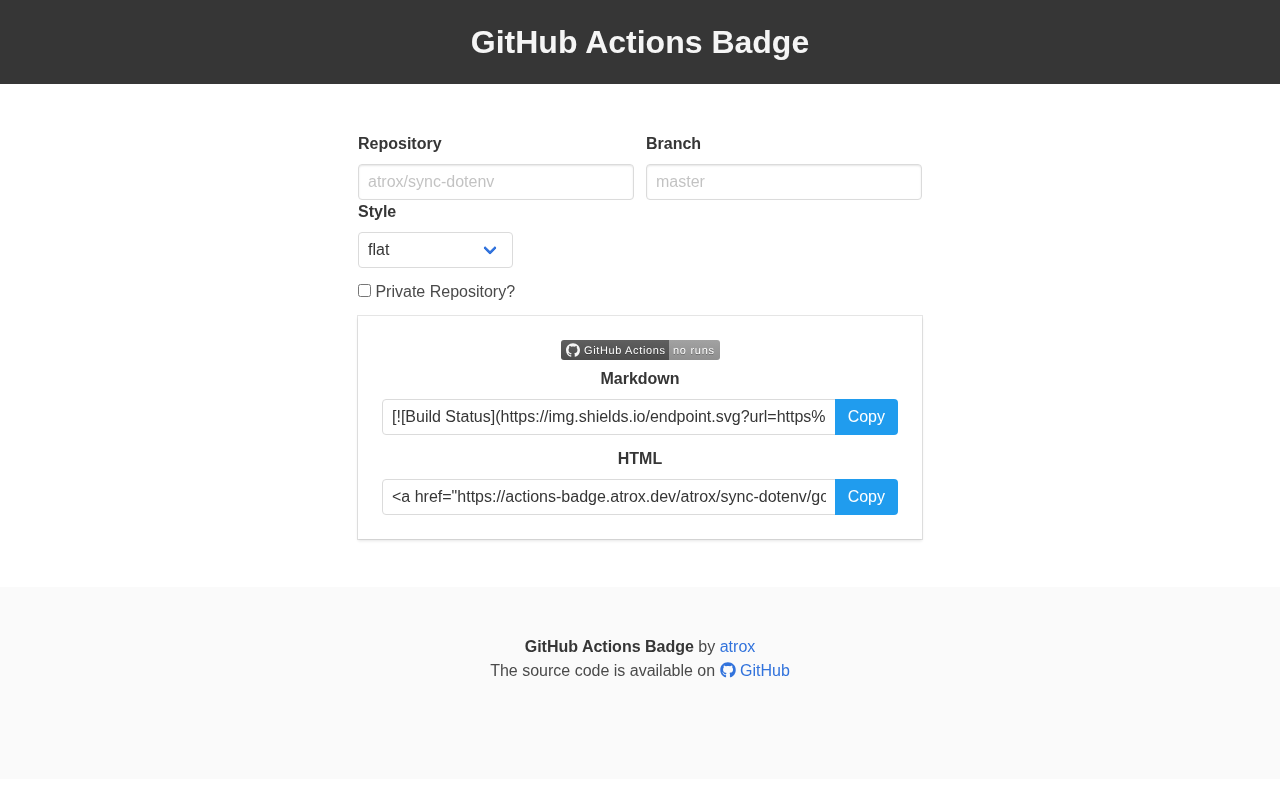1280x800 pixels.
Task: Open the GitHub source code link
Action: pyautogui.click(x=764, y=671)
